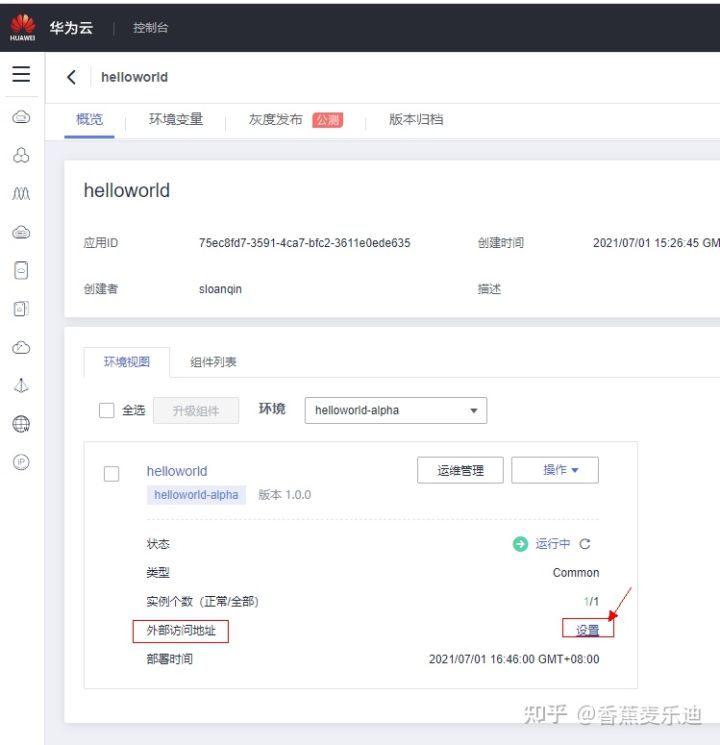This screenshot has height=745, width=720.
Task: Select the 组件列表 tab
Action: (x=213, y=362)
